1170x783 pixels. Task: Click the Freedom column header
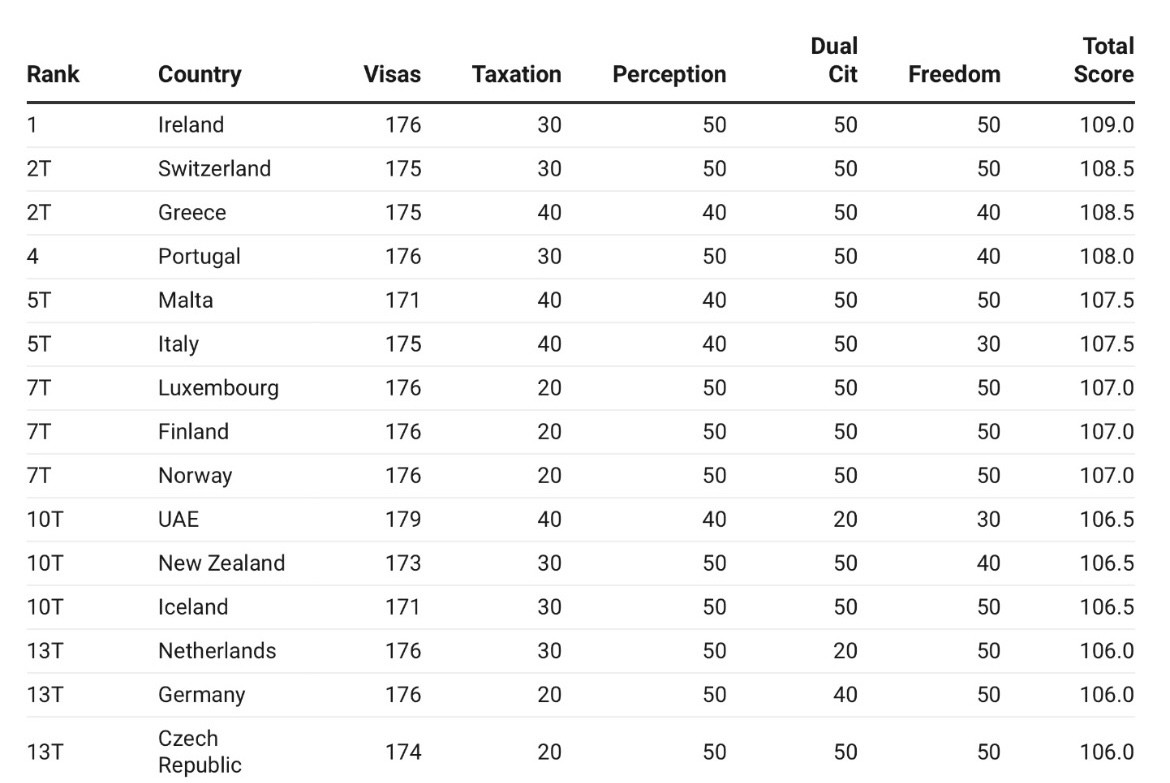[x=954, y=74]
